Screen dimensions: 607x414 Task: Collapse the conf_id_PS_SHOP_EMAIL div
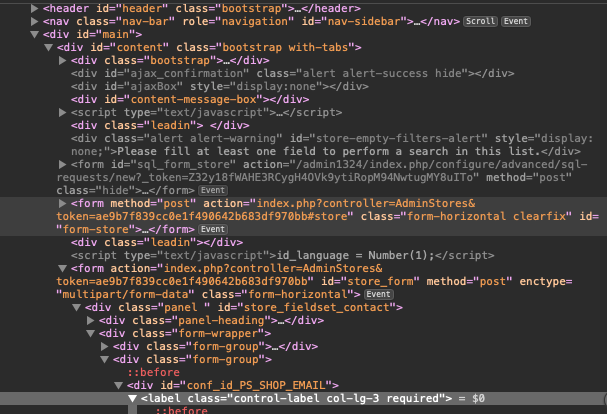coord(118,385)
